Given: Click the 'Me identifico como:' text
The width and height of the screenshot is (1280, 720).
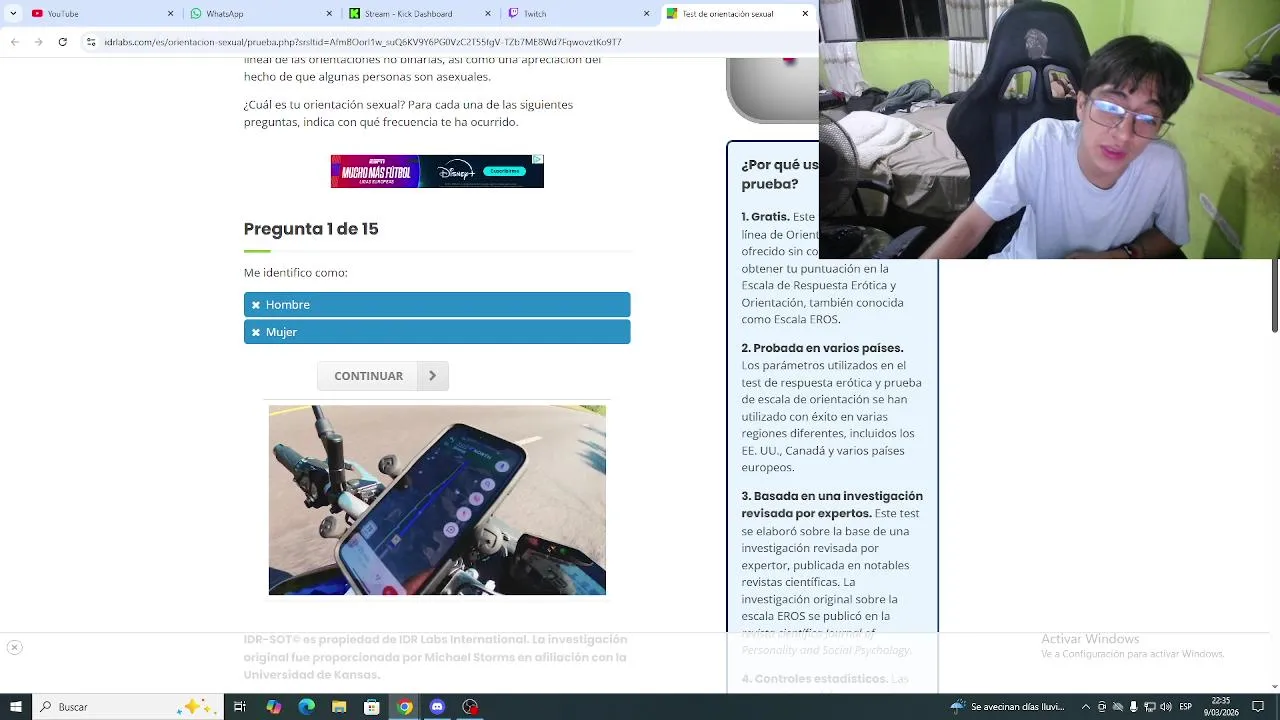Looking at the screenshot, I should [296, 273].
